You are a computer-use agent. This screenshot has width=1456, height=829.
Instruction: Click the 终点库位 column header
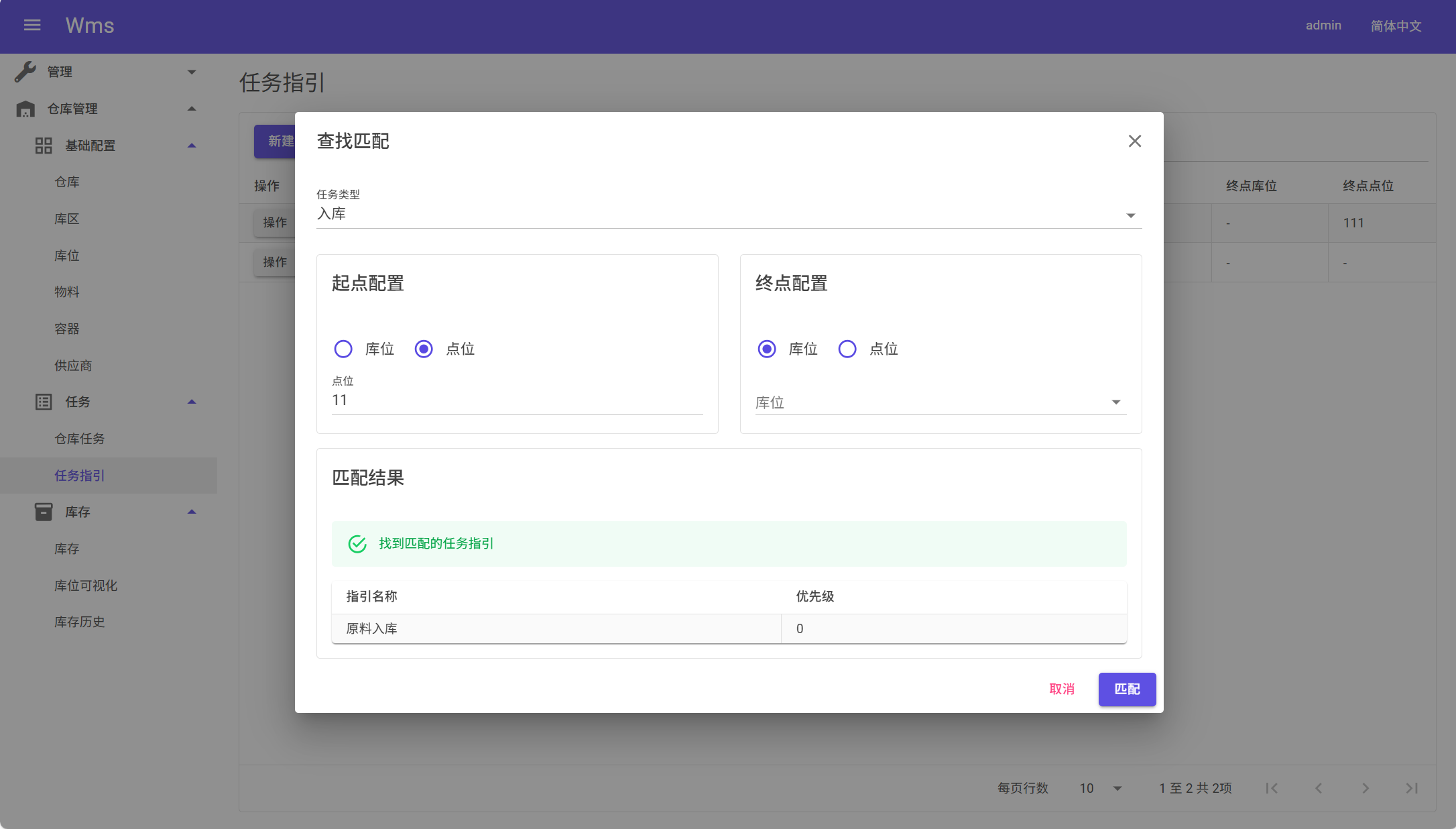click(x=1251, y=186)
